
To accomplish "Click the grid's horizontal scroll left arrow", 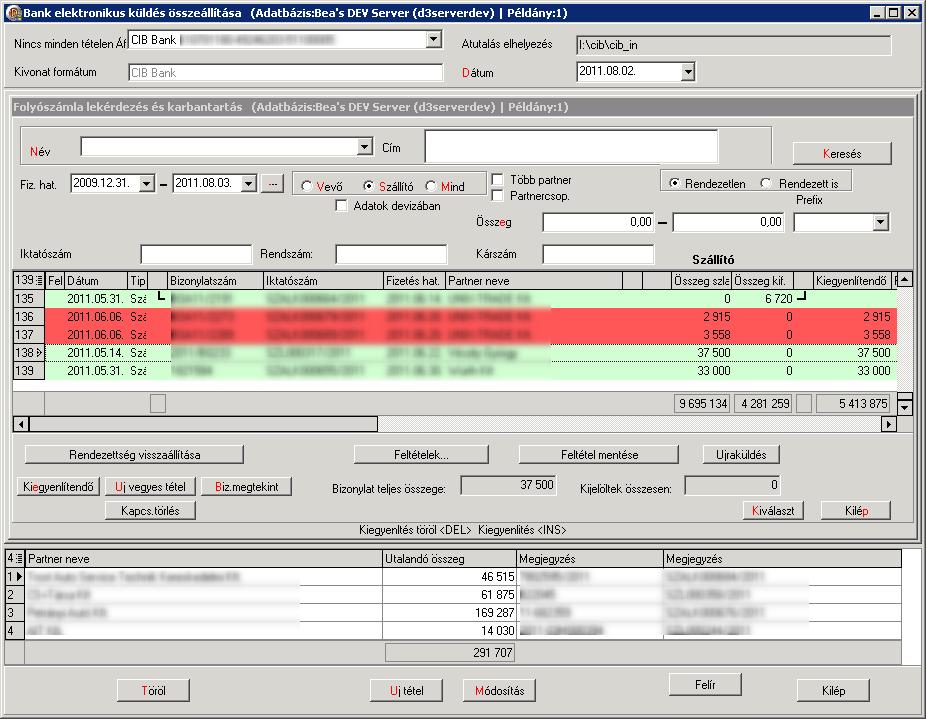I will pos(21,424).
